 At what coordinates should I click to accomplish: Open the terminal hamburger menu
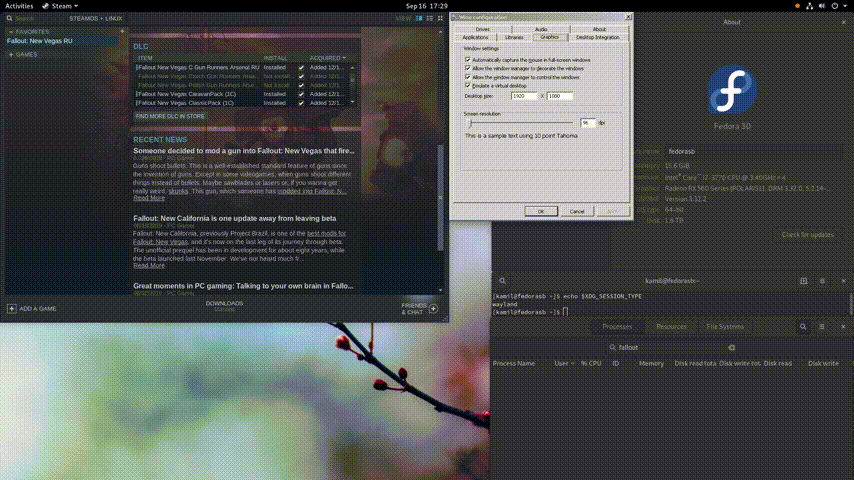(x=822, y=281)
